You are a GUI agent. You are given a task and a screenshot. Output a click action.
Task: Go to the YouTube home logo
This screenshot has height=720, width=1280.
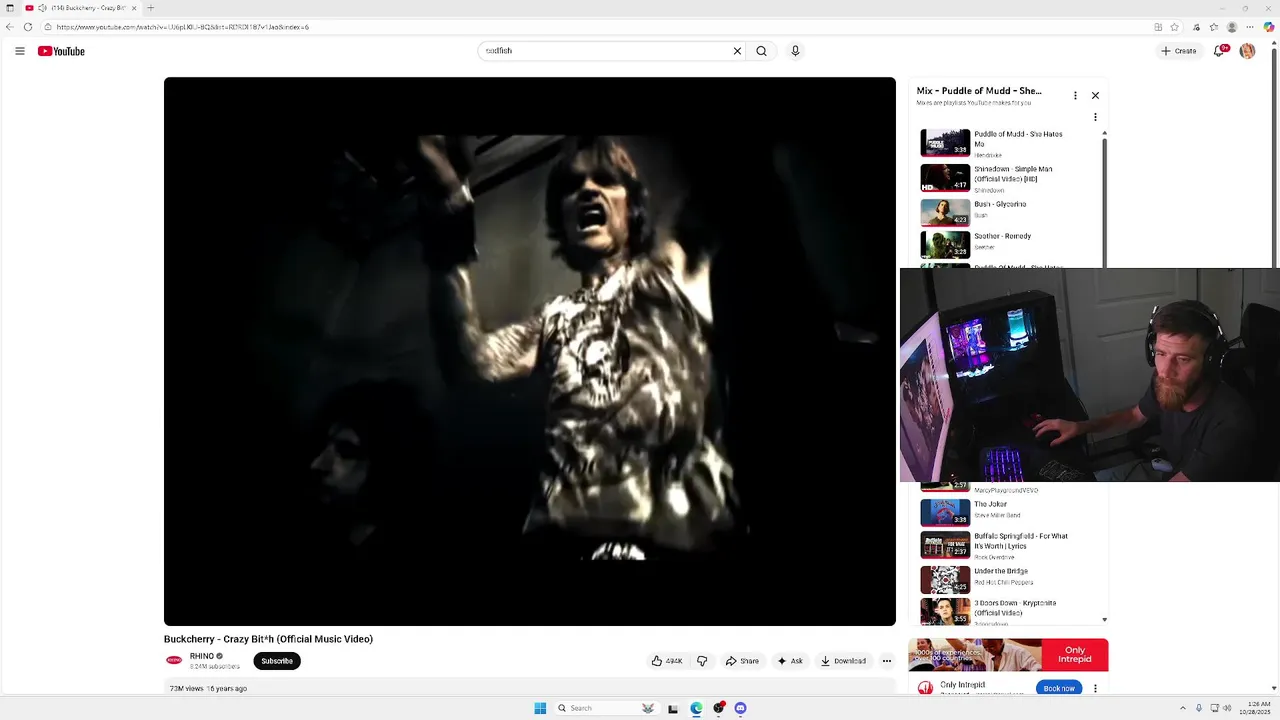[61, 51]
